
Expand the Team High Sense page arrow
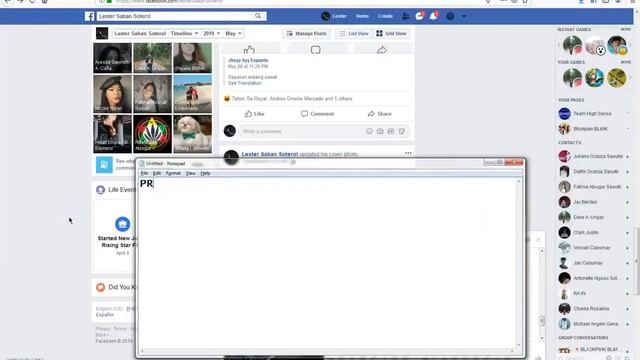click(x=628, y=113)
